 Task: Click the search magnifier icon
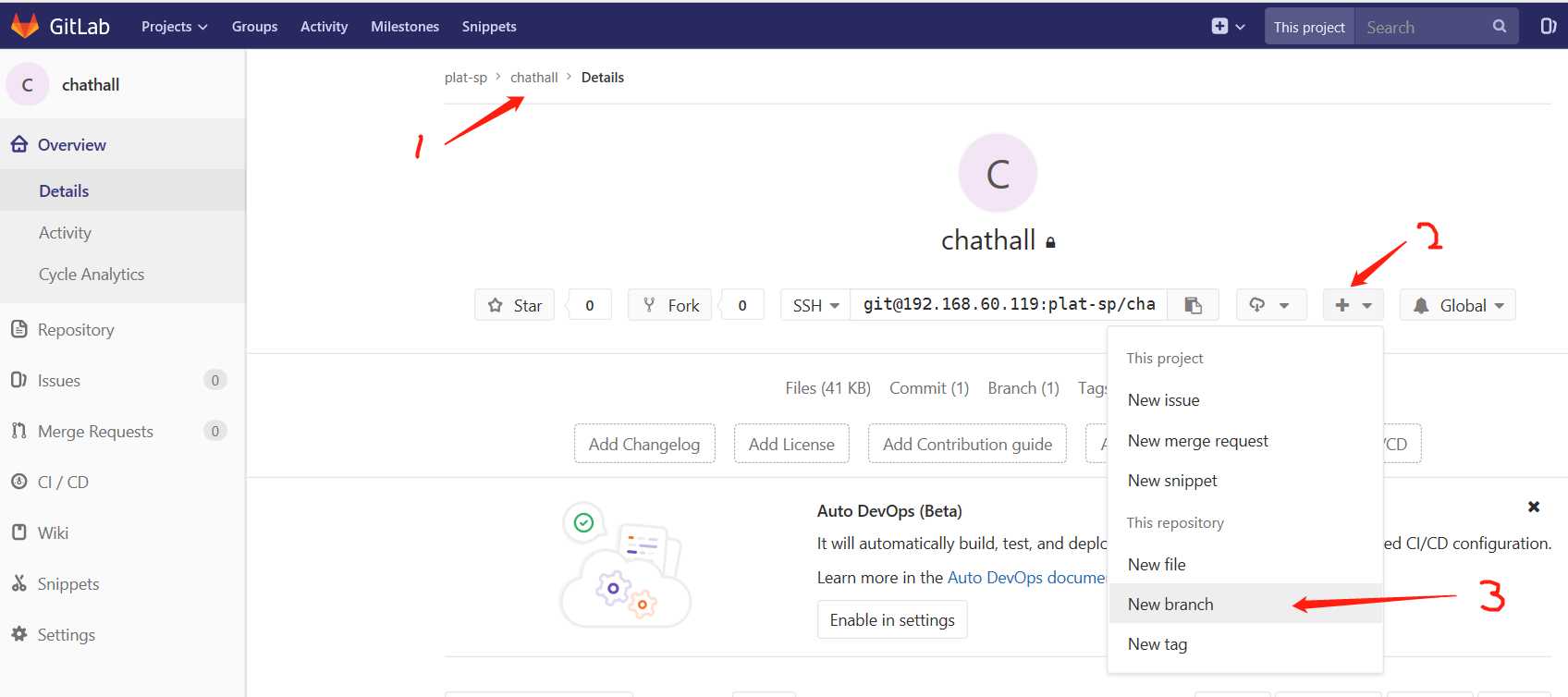point(1499,27)
